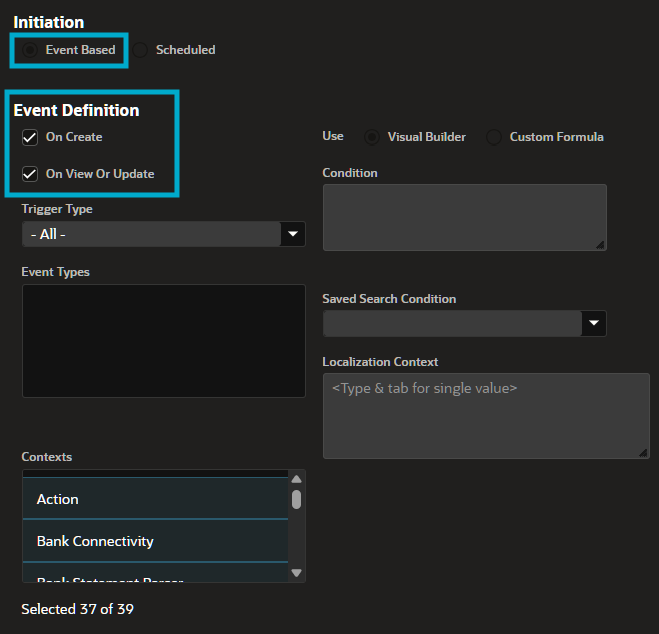Click the Saved Search Condition field
Viewport: 659px width, 634px height.
pos(452,323)
